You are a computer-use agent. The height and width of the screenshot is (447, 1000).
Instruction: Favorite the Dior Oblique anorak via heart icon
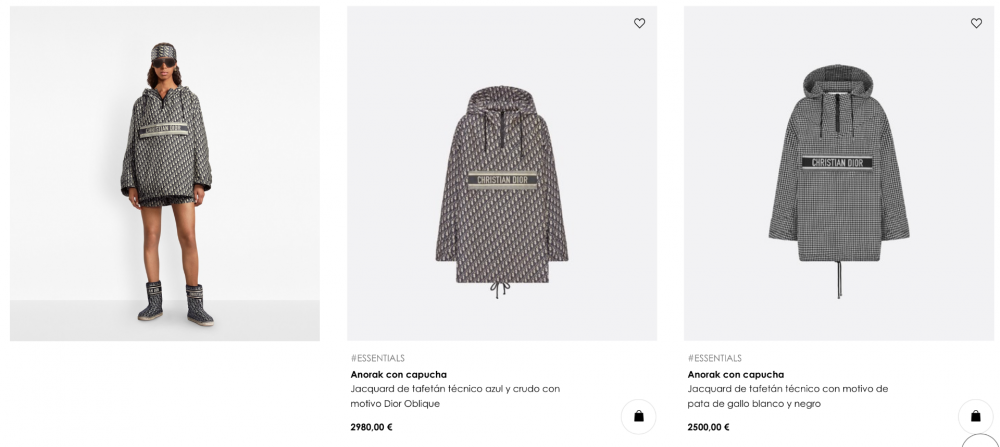[x=640, y=23]
